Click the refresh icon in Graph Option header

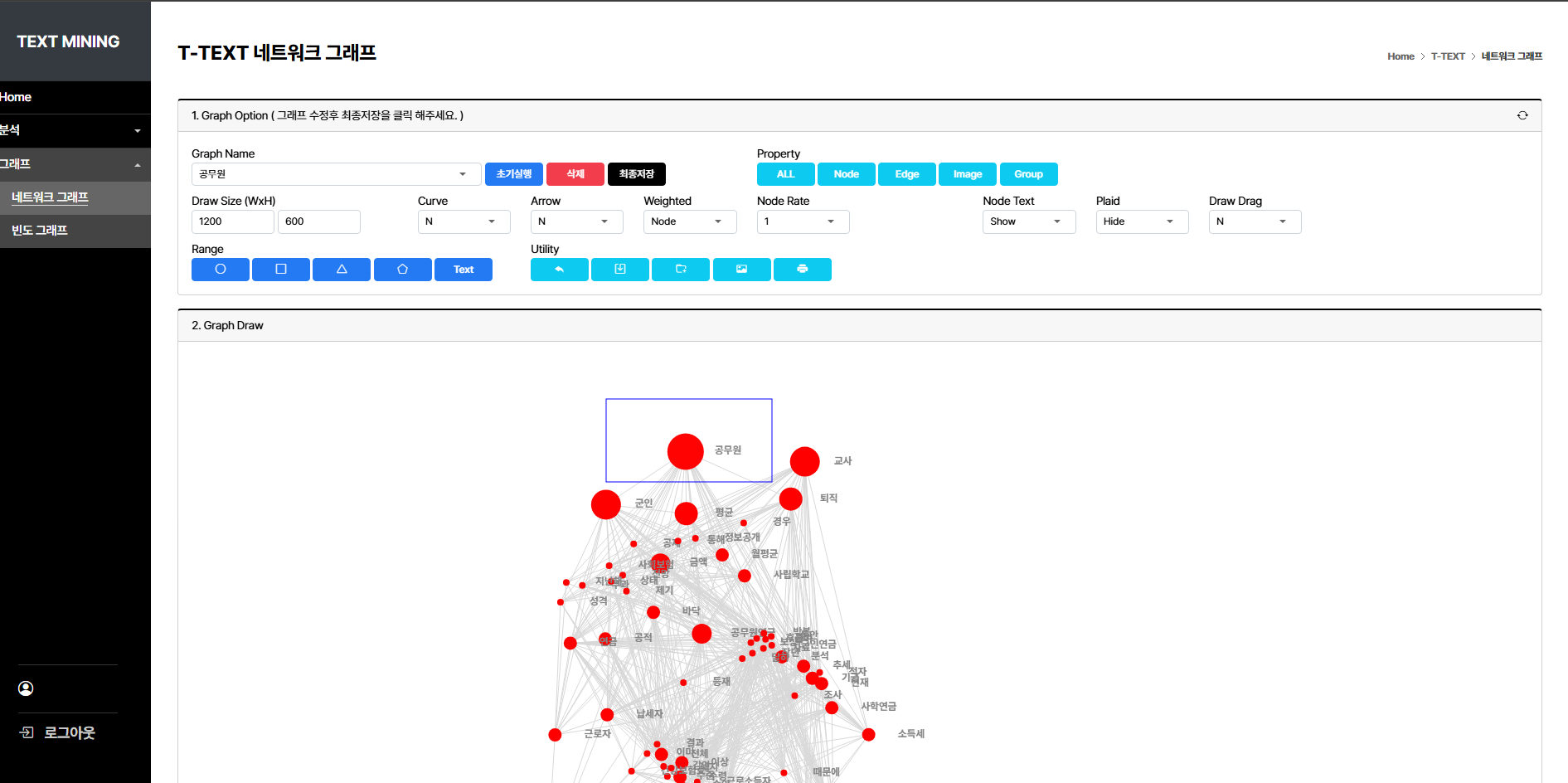(x=1522, y=115)
